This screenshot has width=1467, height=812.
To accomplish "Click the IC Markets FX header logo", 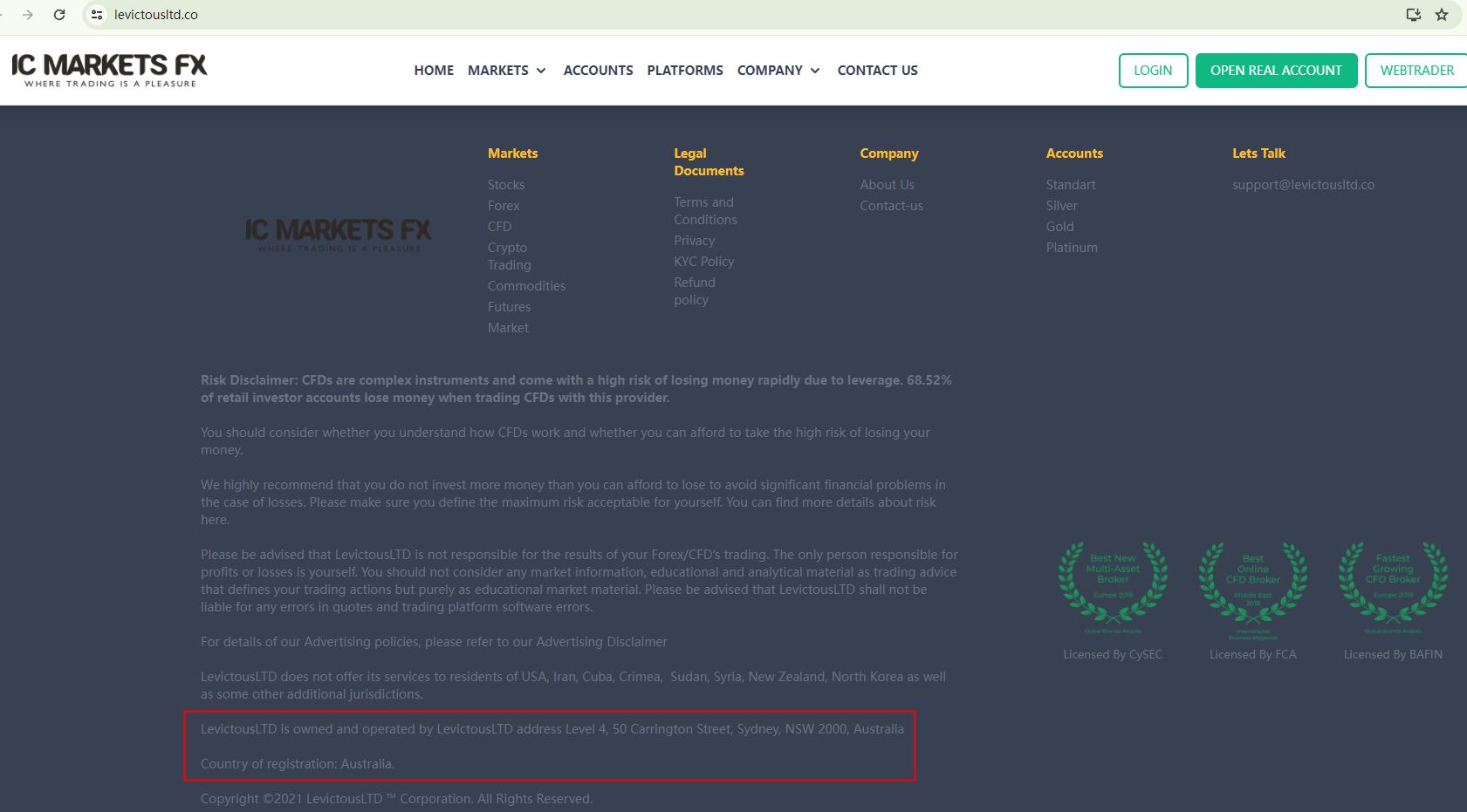I will point(109,70).
